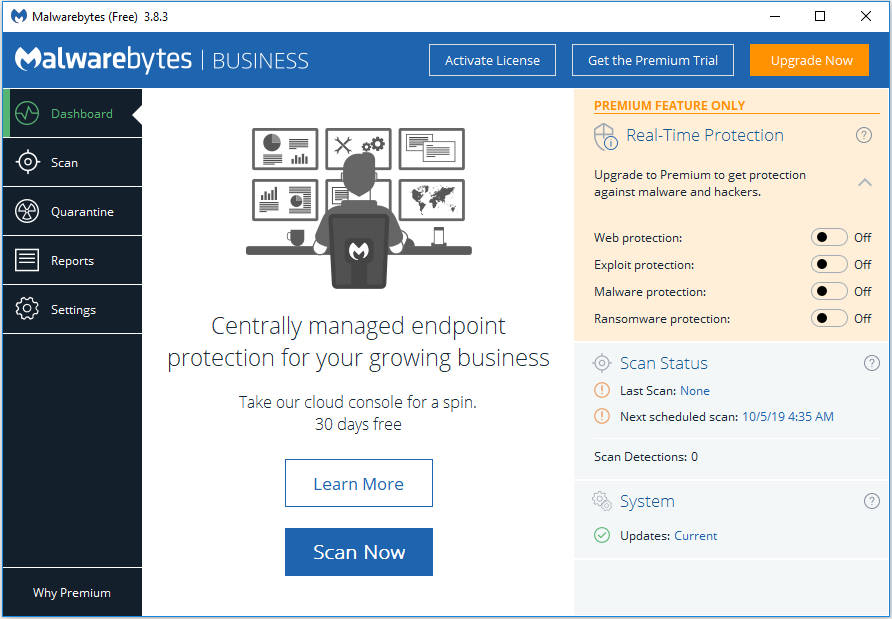Start a scan with Scan Now button
892x619 pixels.
click(x=359, y=552)
